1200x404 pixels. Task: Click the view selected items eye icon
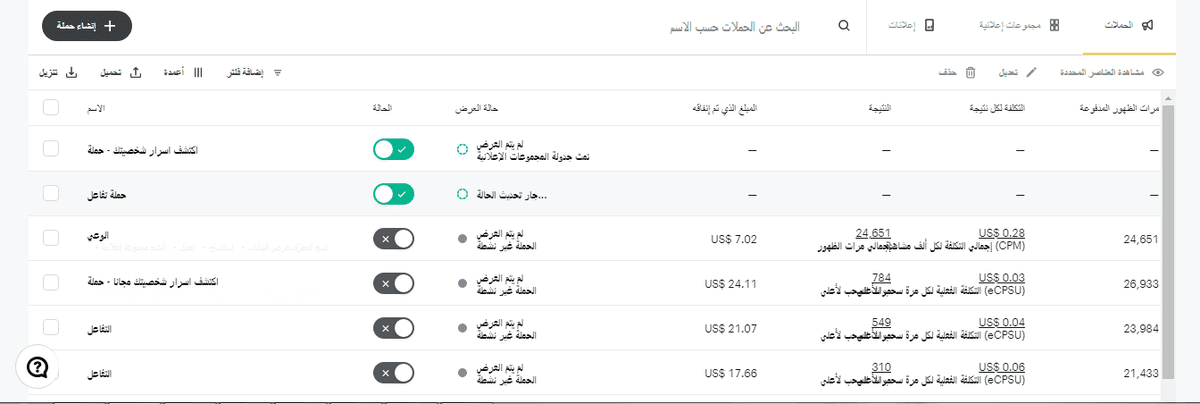click(x=1158, y=73)
